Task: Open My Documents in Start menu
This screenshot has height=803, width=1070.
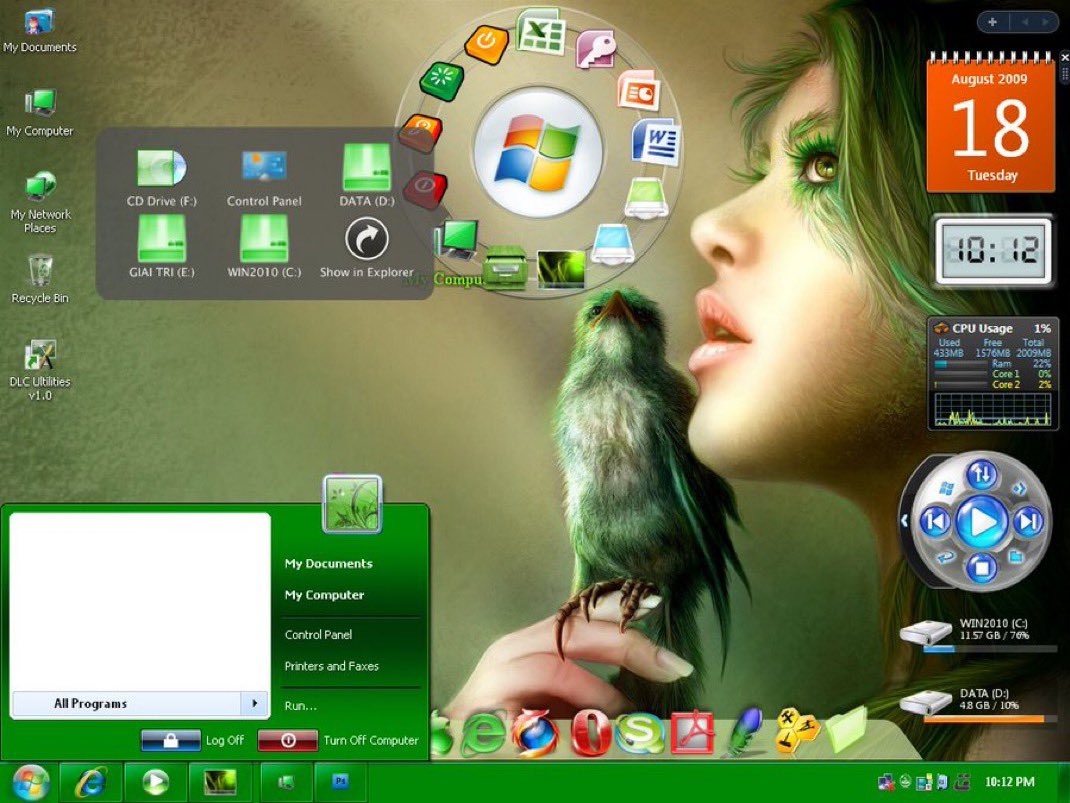Action: point(329,564)
